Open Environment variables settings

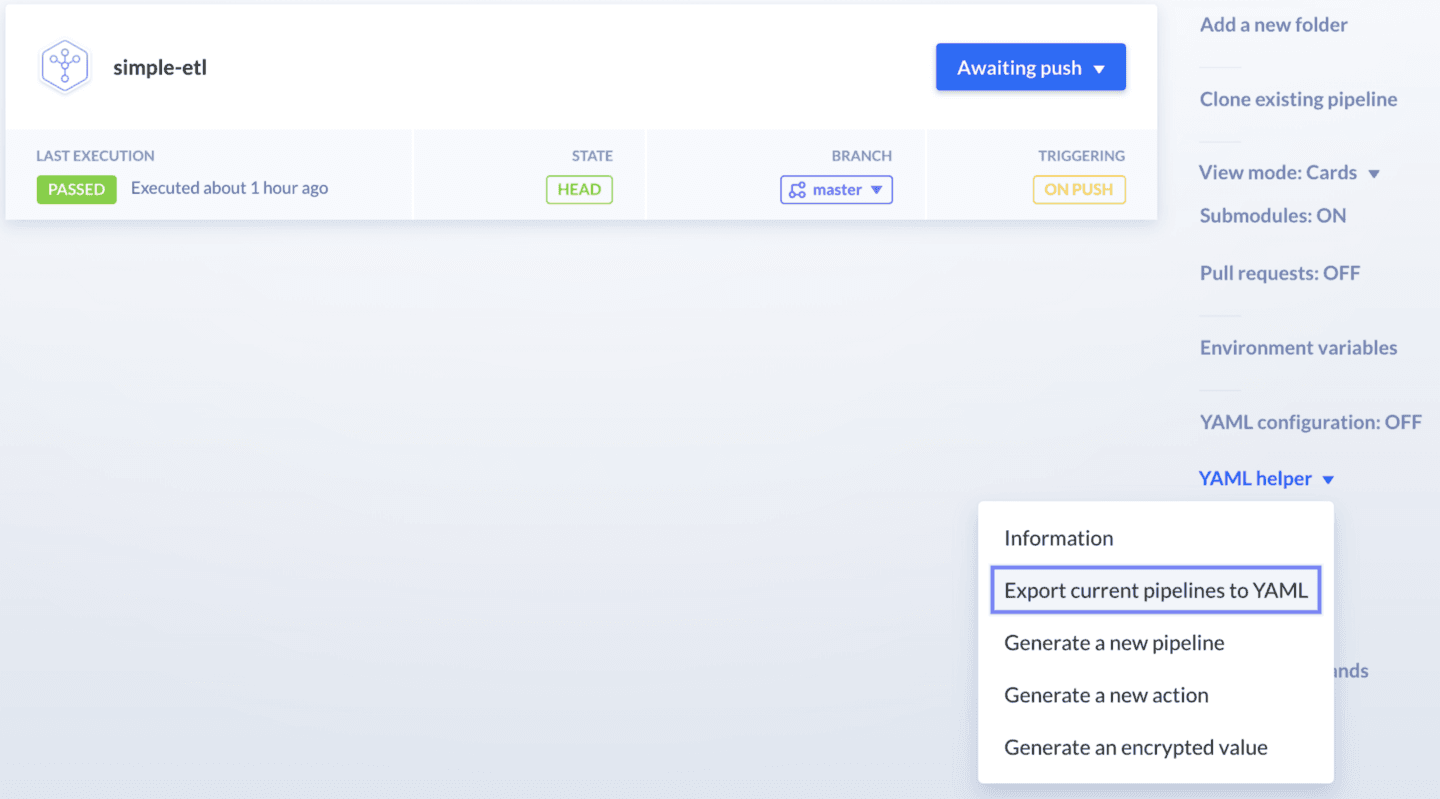(x=1298, y=347)
